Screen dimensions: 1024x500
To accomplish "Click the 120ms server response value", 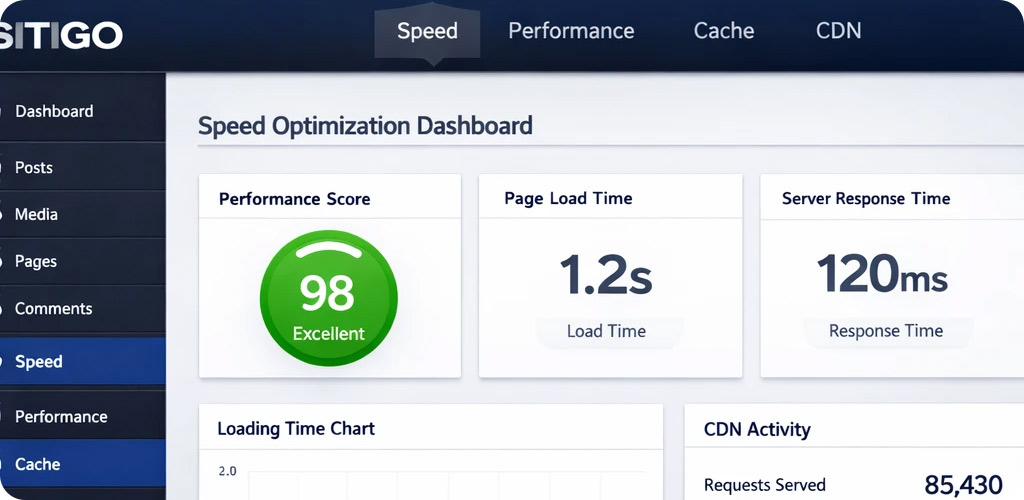I will click(882, 274).
